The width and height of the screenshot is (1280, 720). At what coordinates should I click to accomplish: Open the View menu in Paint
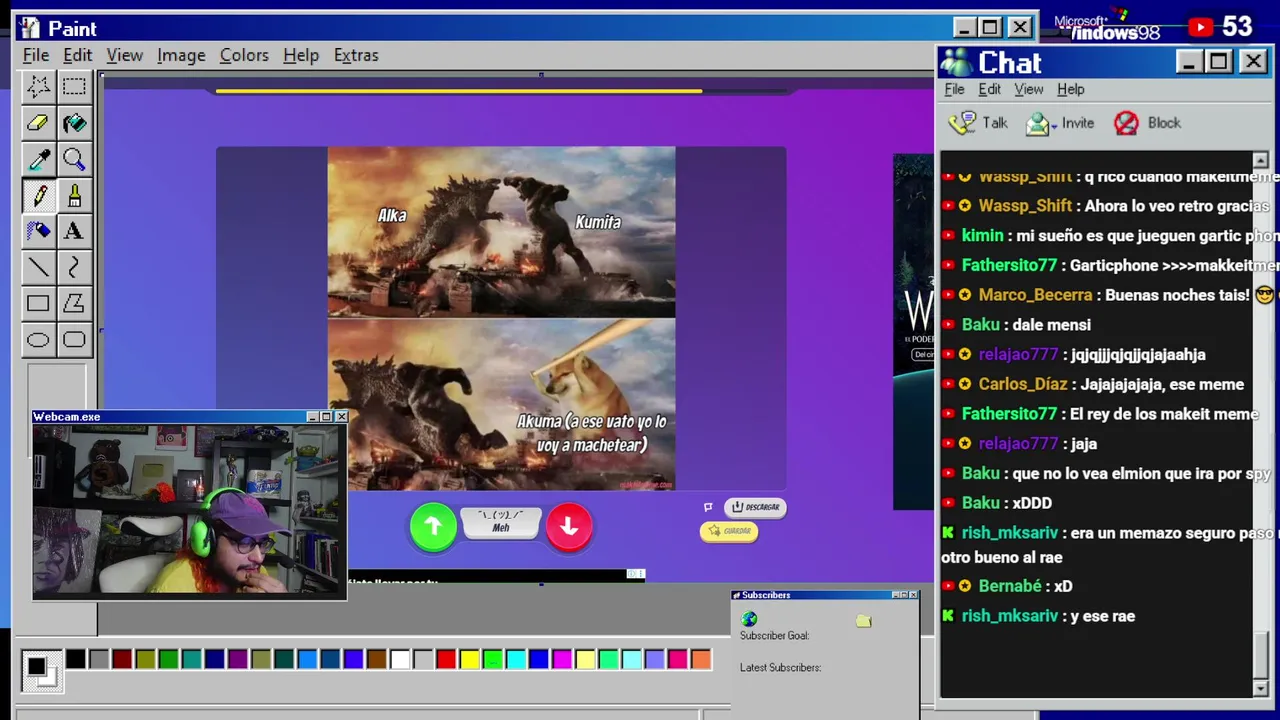tap(125, 55)
